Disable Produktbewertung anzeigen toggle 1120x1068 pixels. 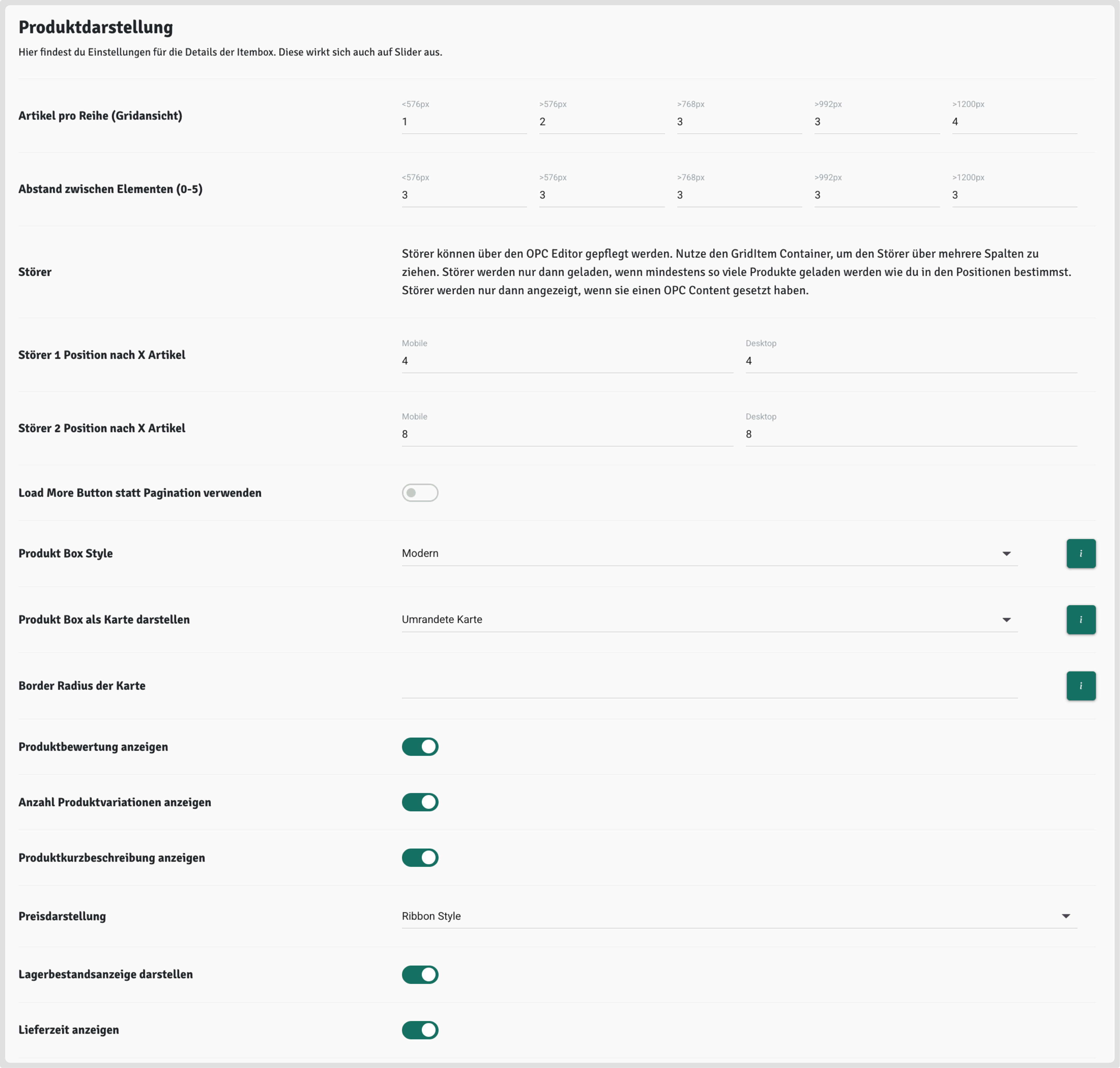point(420,746)
